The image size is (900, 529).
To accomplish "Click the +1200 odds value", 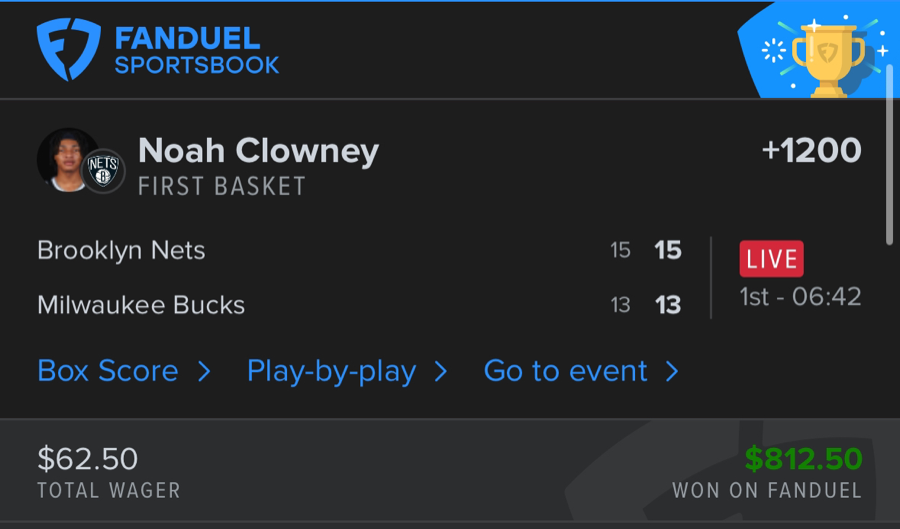I will [811, 151].
